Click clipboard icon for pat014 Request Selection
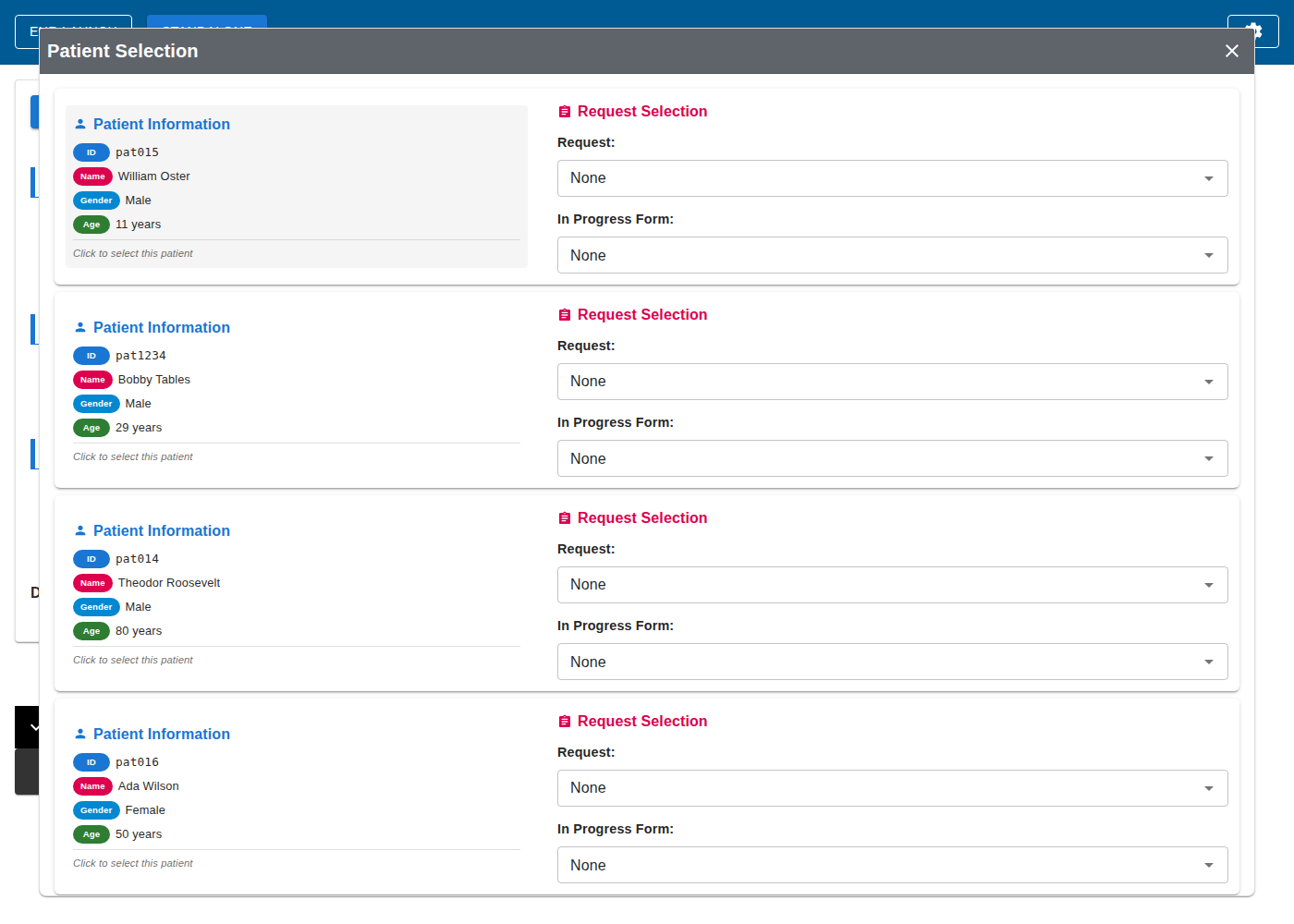Image resolution: width=1294 pixels, height=924 pixels. [x=565, y=518]
